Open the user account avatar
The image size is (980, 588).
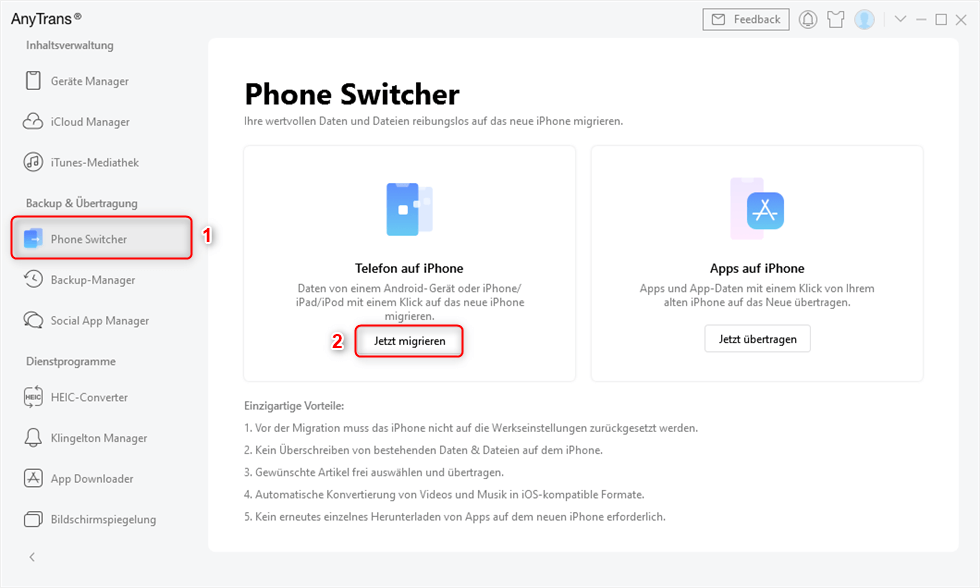[x=864, y=20]
